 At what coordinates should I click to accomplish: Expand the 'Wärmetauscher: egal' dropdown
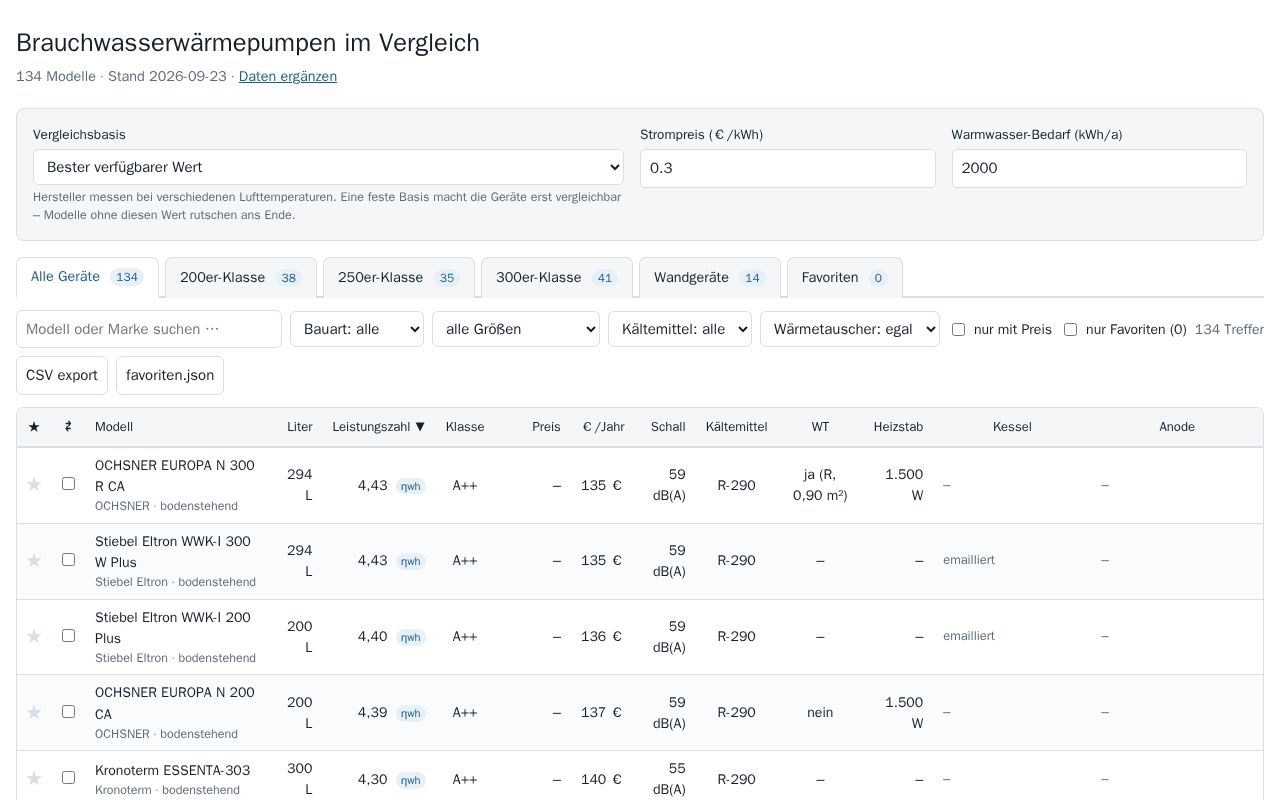[x=850, y=329]
